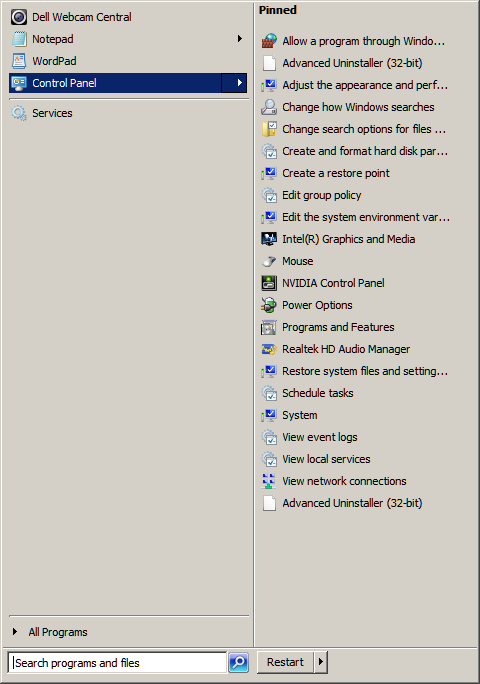Viewport: 480px width, 684px height.
Task: Open the Dell Webcam Central icon
Action: pos(19,17)
